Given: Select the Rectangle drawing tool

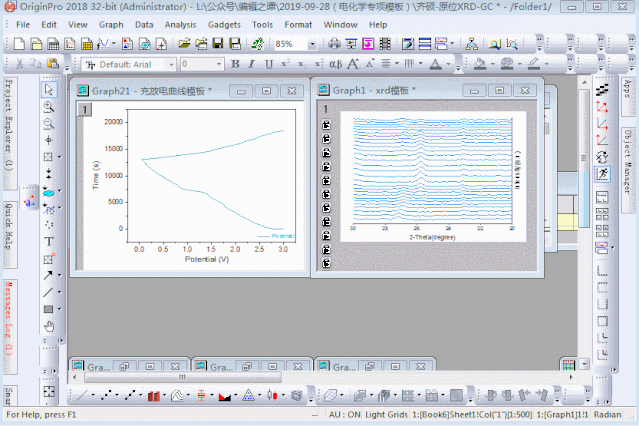Looking at the screenshot, I should coord(48,309).
